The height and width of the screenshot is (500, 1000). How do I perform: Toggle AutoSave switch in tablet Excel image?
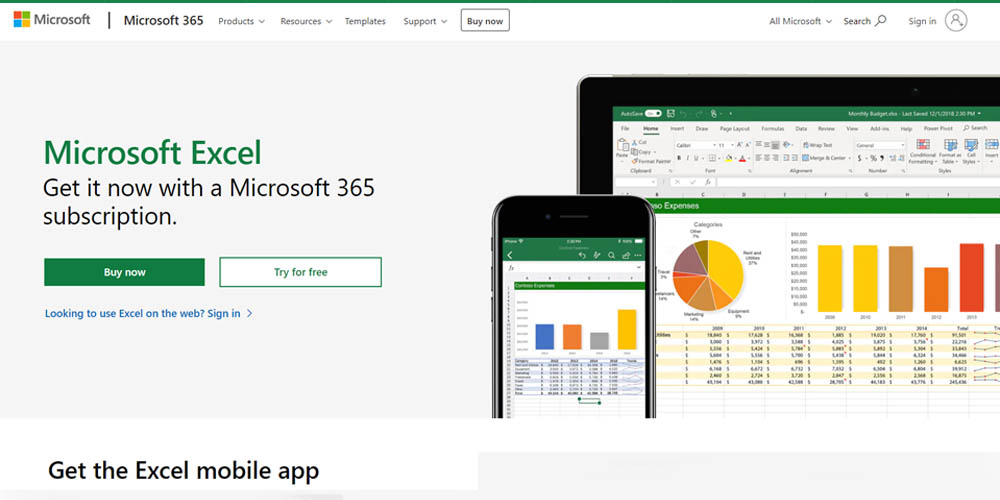(653, 113)
